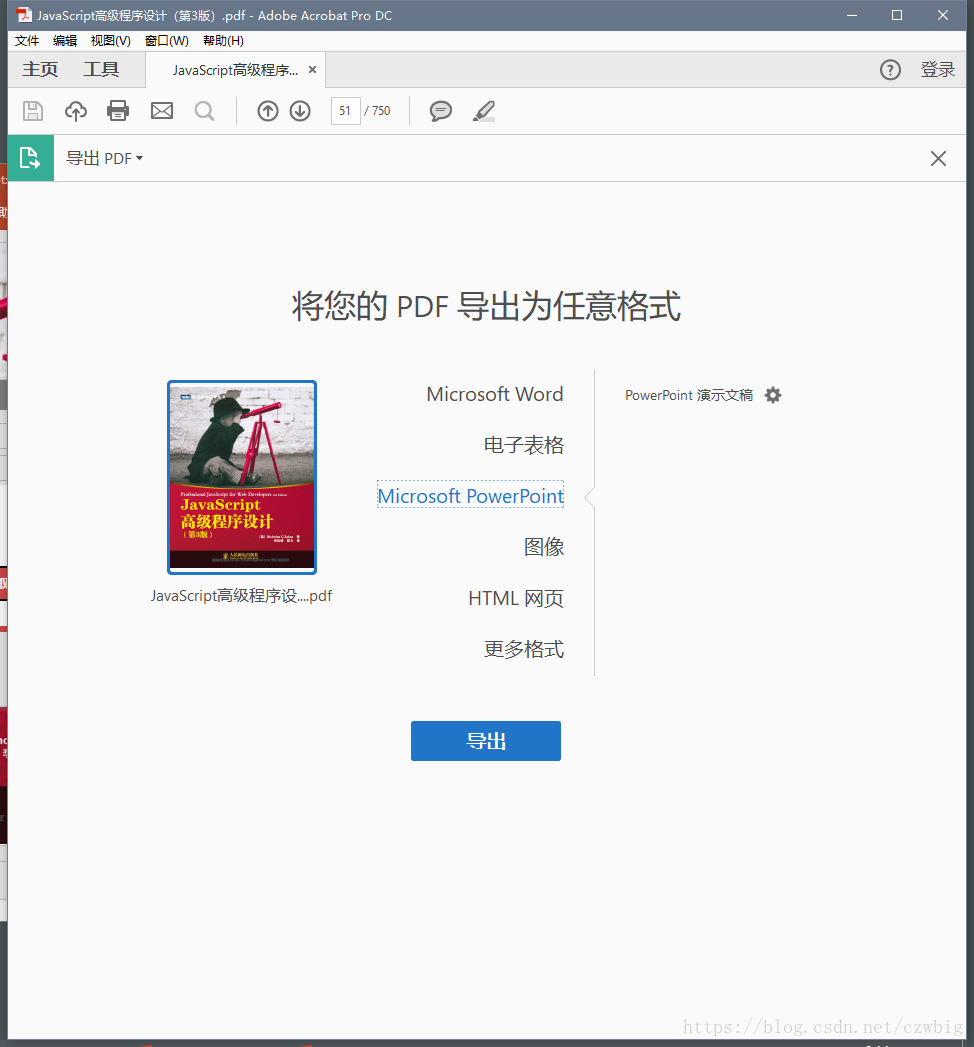Choose HTML 网页 export format
974x1047 pixels.
(x=516, y=598)
